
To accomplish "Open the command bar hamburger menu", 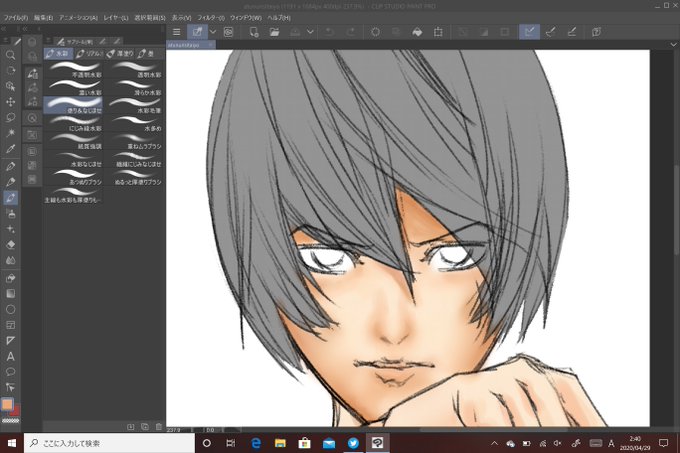I will pyautogui.click(x=177, y=32).
